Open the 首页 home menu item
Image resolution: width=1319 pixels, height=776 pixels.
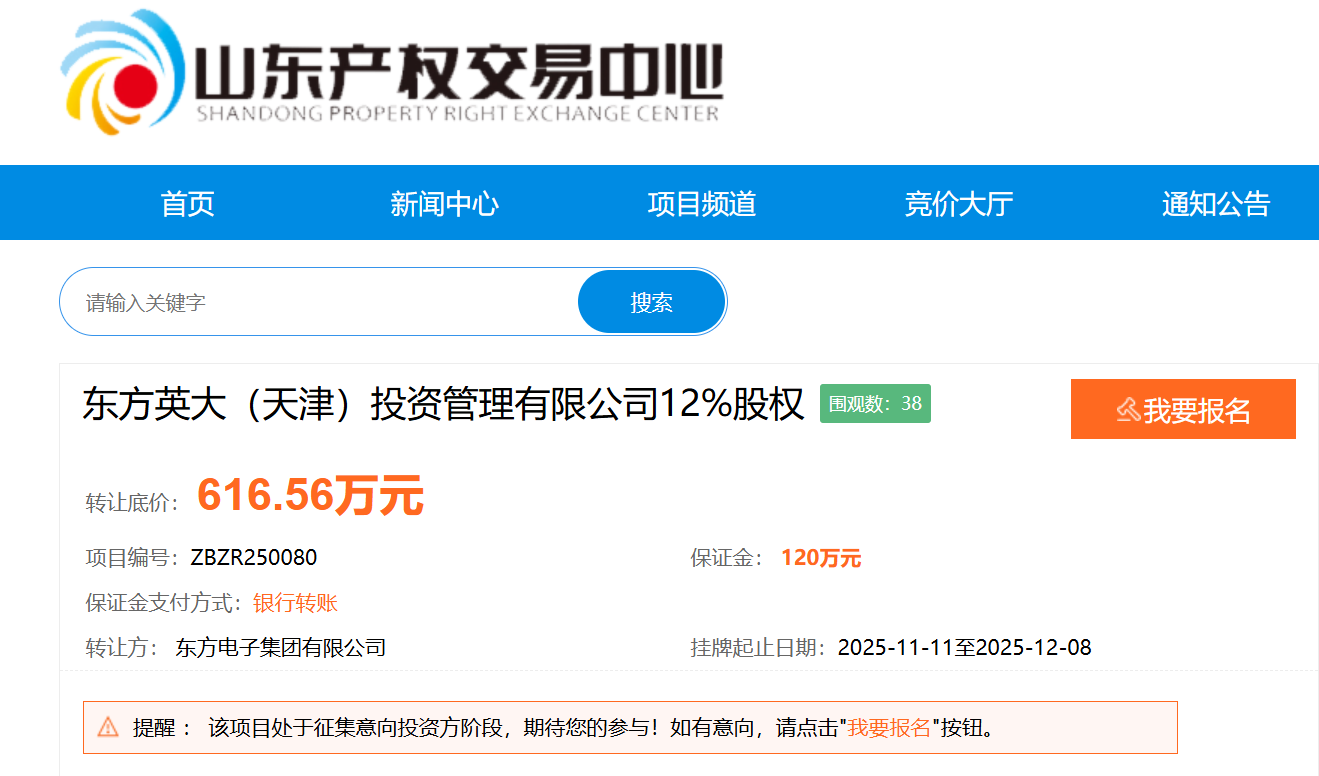pyautogui.click(x=188, y=204)
